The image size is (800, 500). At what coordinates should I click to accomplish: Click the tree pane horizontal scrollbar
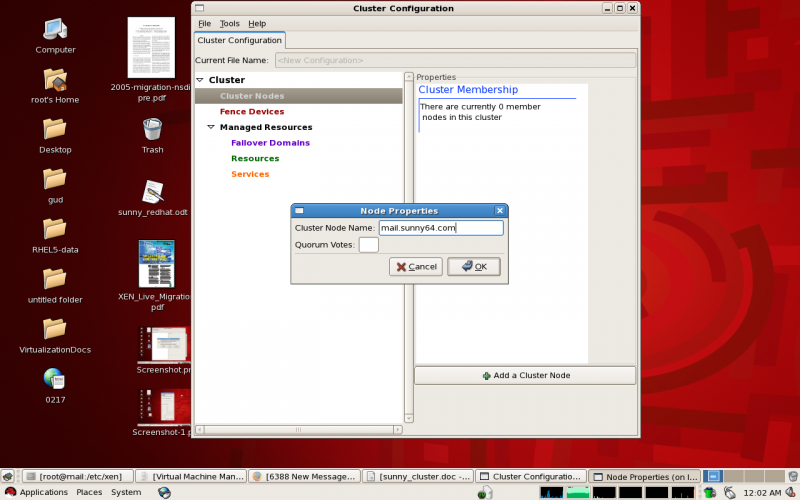click(298, 430)
